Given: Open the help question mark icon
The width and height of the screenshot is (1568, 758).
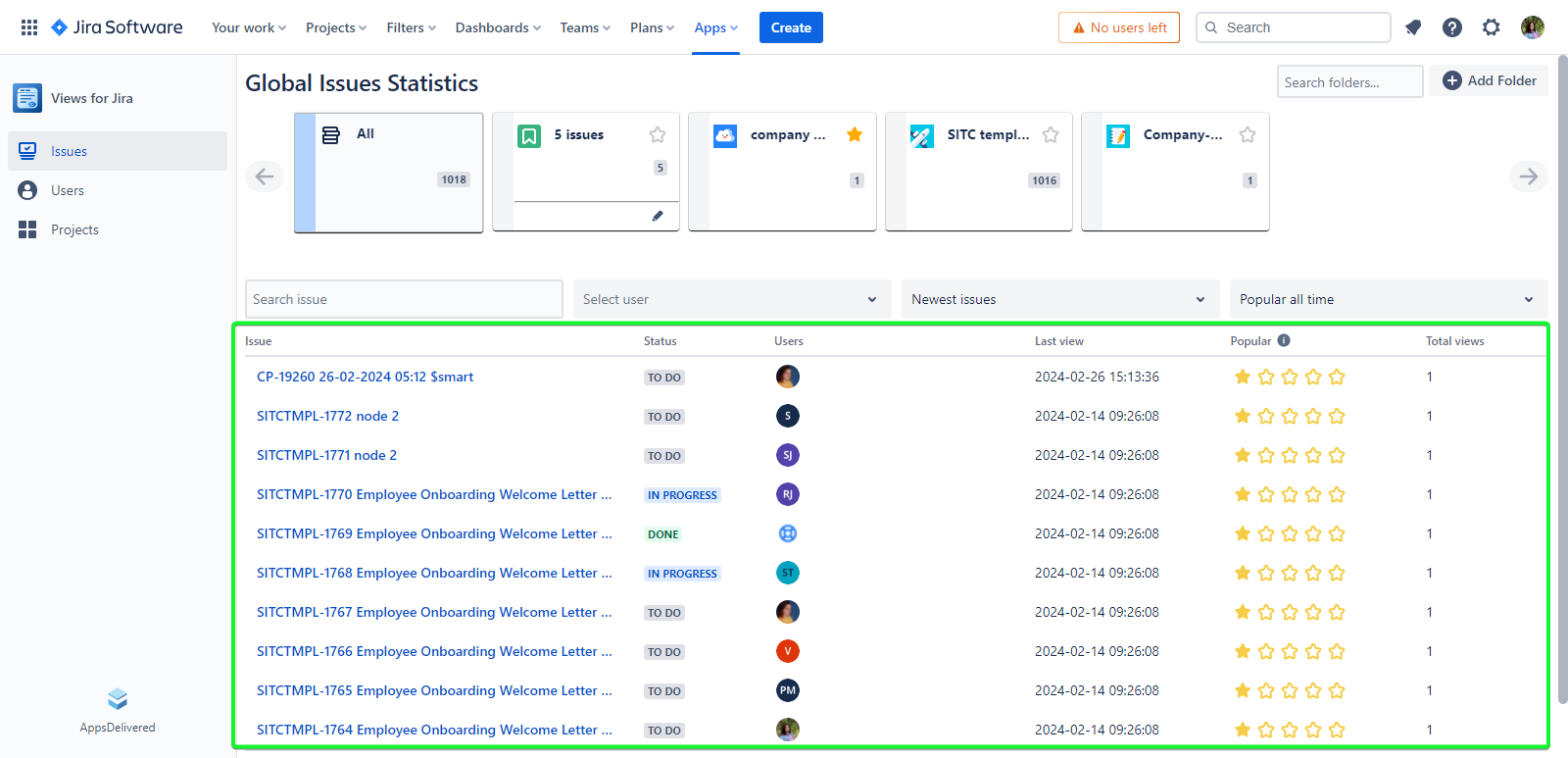Looking at the screenshot, I should [x=1452, y=27].
